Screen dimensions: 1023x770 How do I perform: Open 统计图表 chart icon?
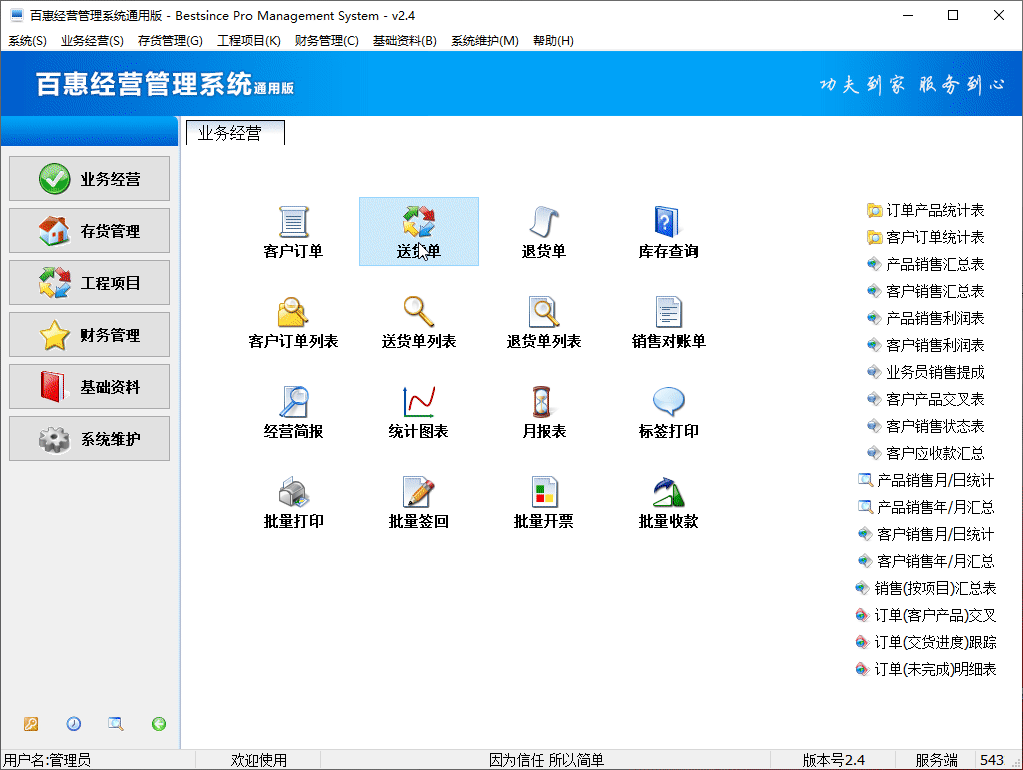pyautogui.click(x=418, y=412)
